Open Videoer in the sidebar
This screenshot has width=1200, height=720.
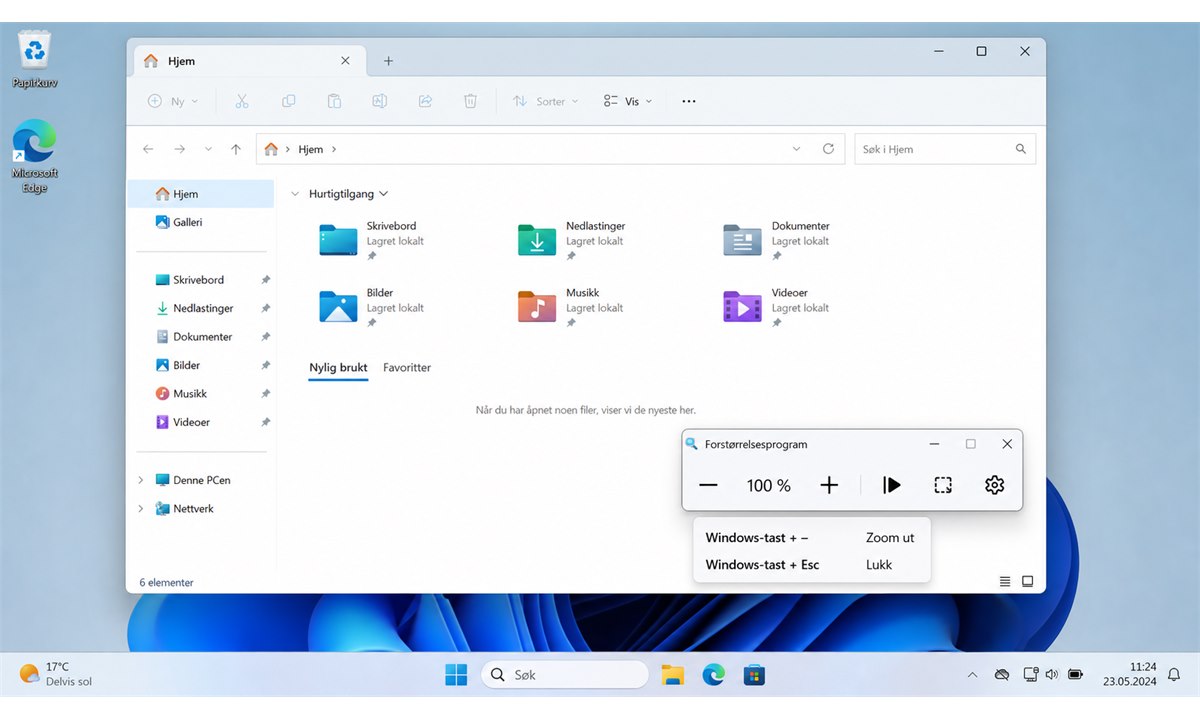point(200,422)
